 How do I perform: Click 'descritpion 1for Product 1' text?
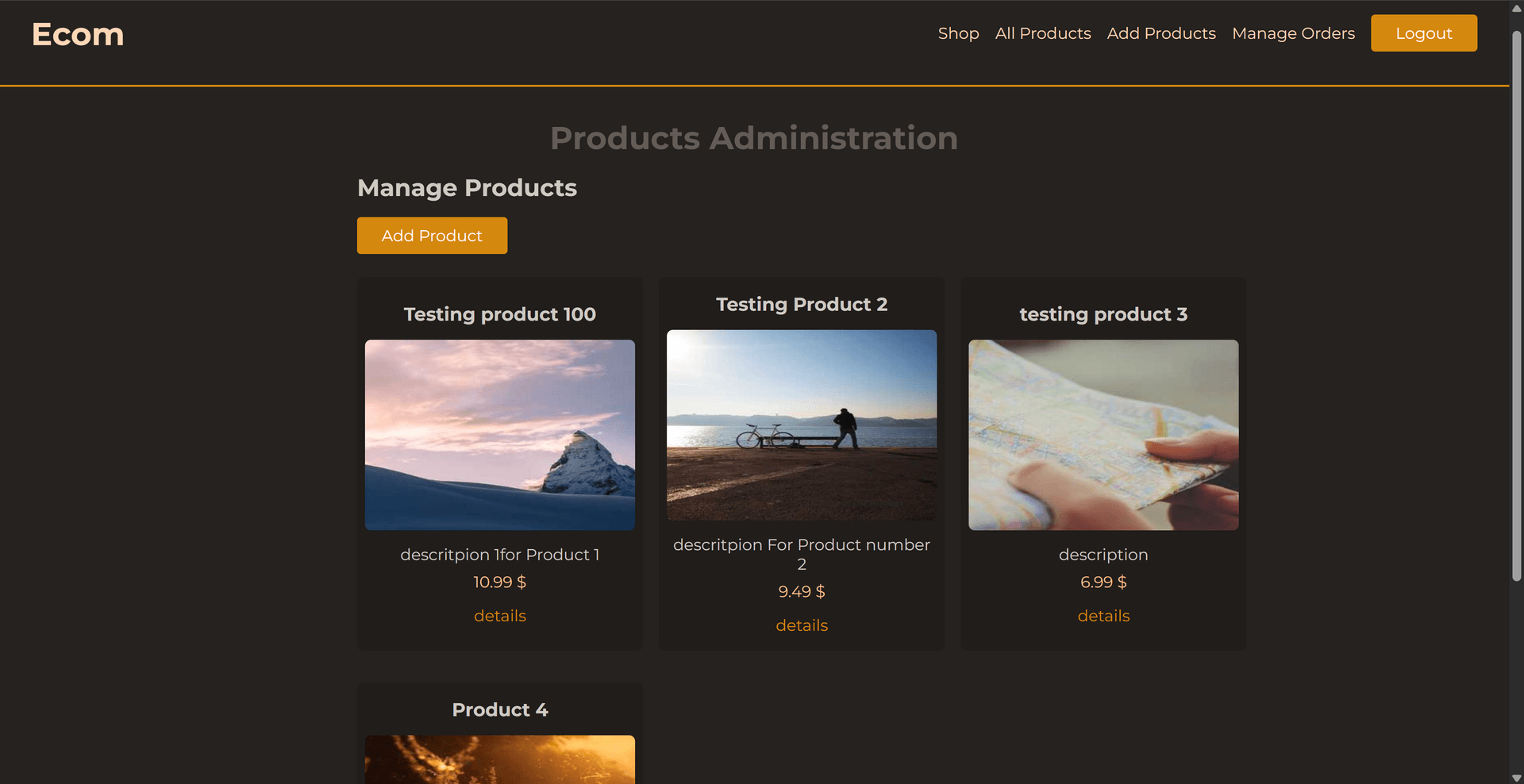point(500,555)
